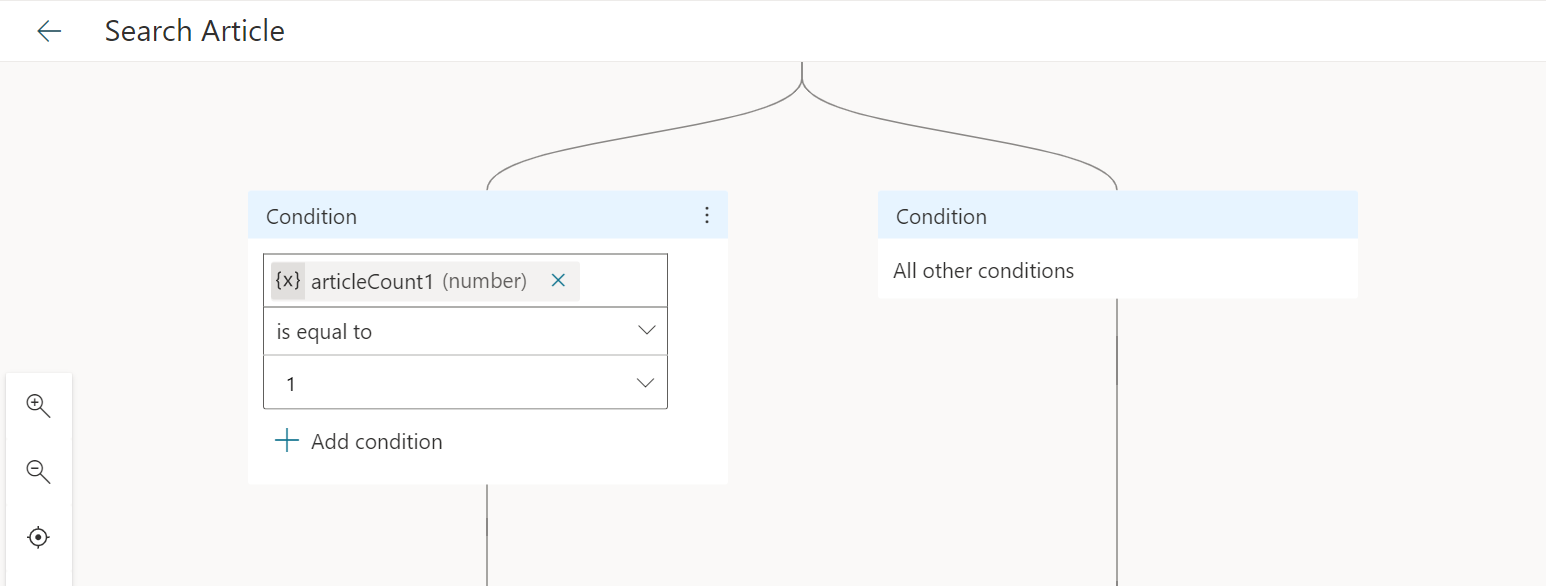Remove the articleCount1 variable with the X

tap(558, 281)
